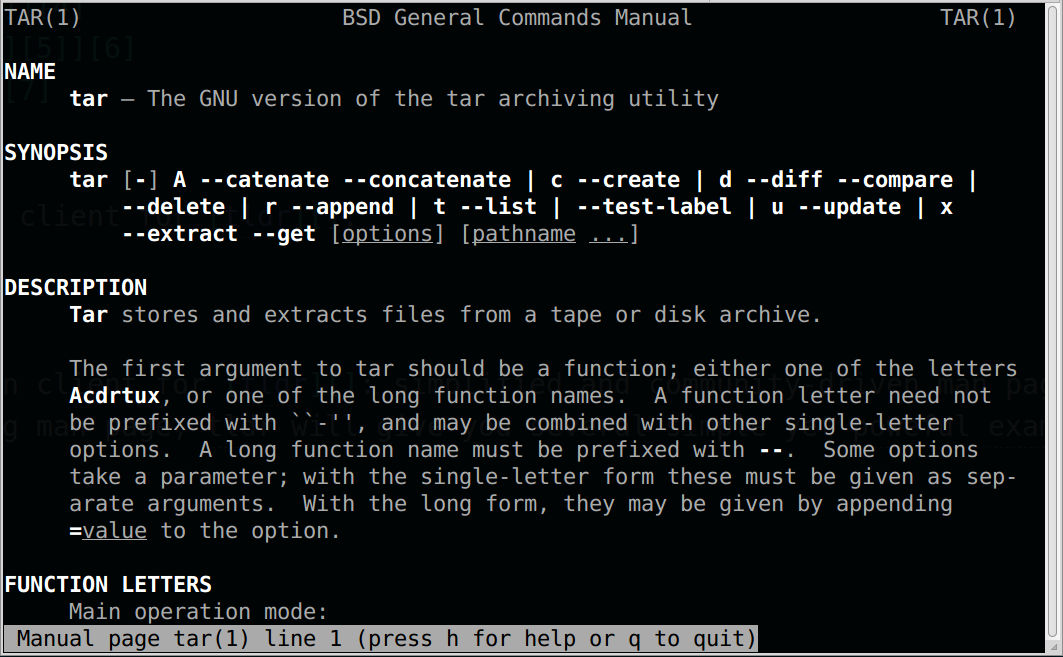Click the Main operation mode line
Viewport: 1063px width, 657px height.
tap(198, 612)
